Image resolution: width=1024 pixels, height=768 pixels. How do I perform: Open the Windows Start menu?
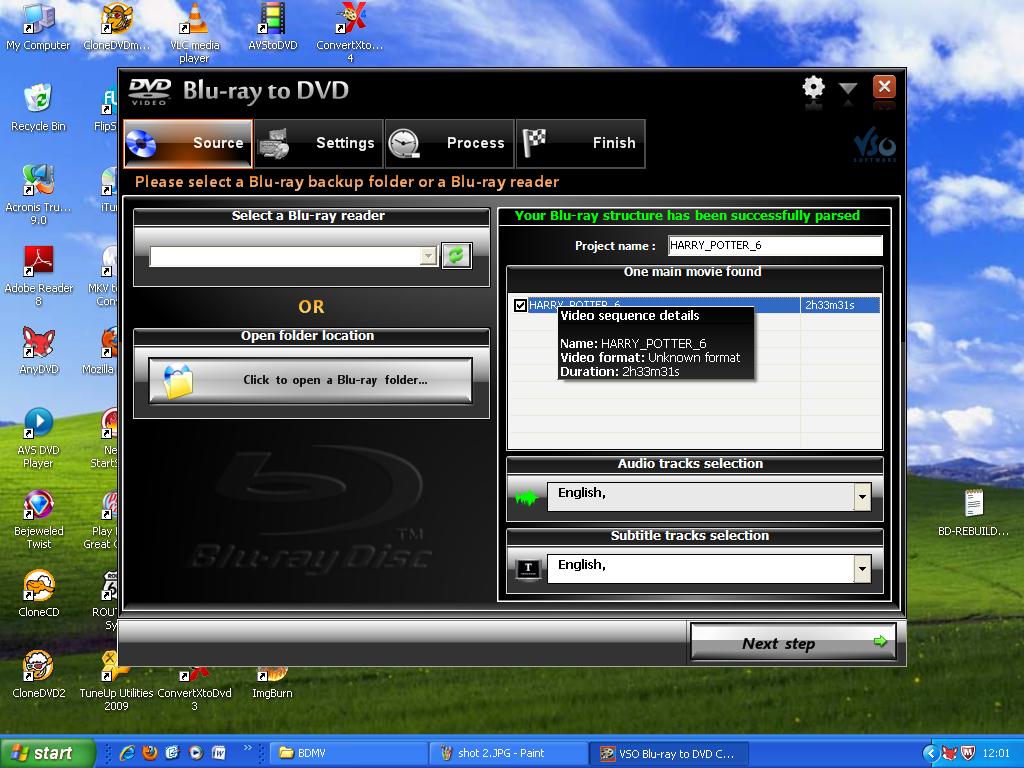pyautogui.click(x=47, y=753)
